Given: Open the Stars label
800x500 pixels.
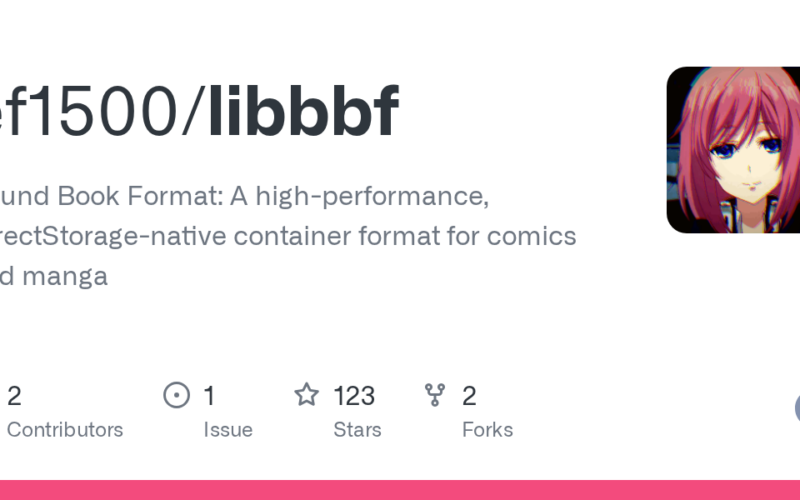Looking at the screenshot, I should point(357,430).
